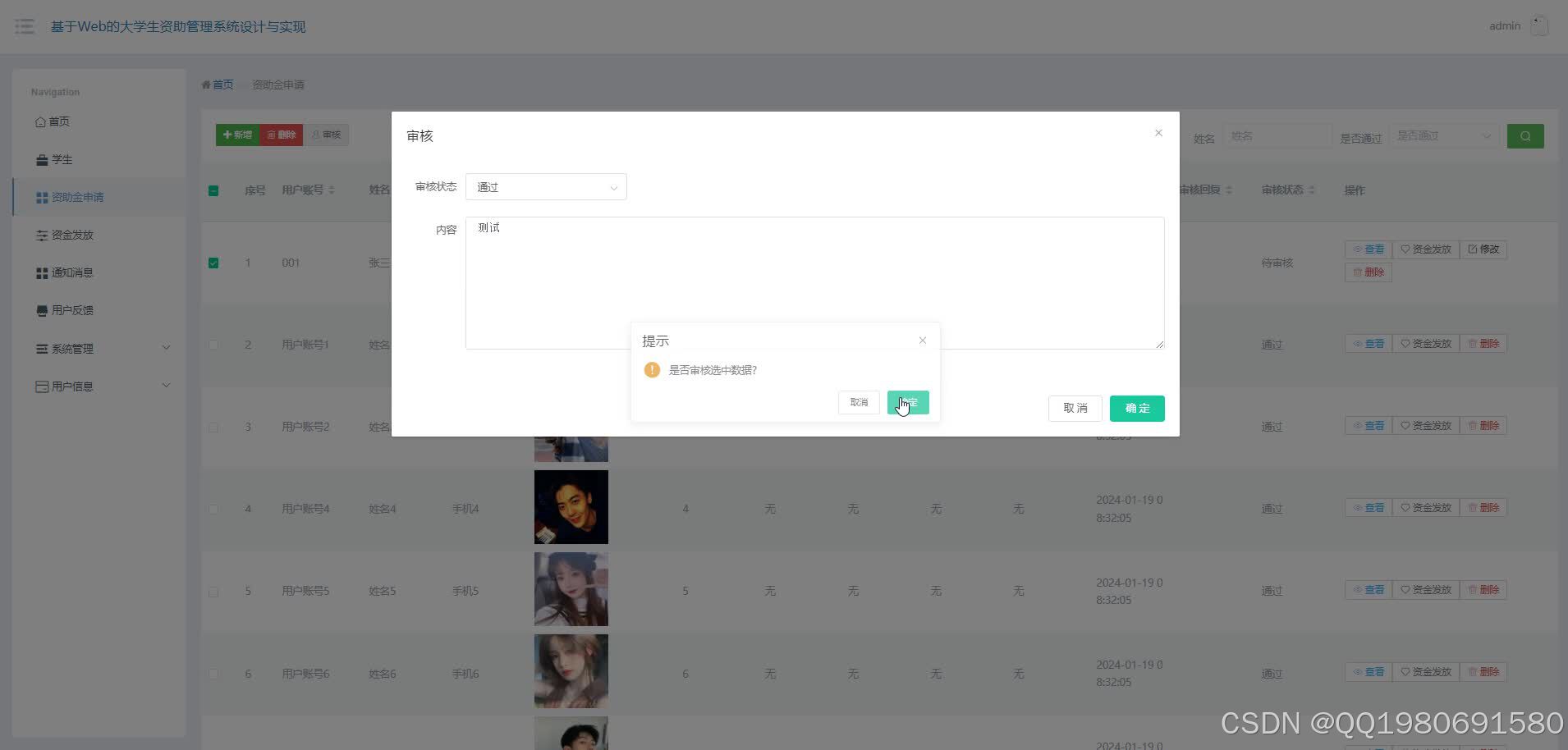Click the photo thumbnail in 用户账号4 row
The image size is (1568, 750).
[571, 507]
